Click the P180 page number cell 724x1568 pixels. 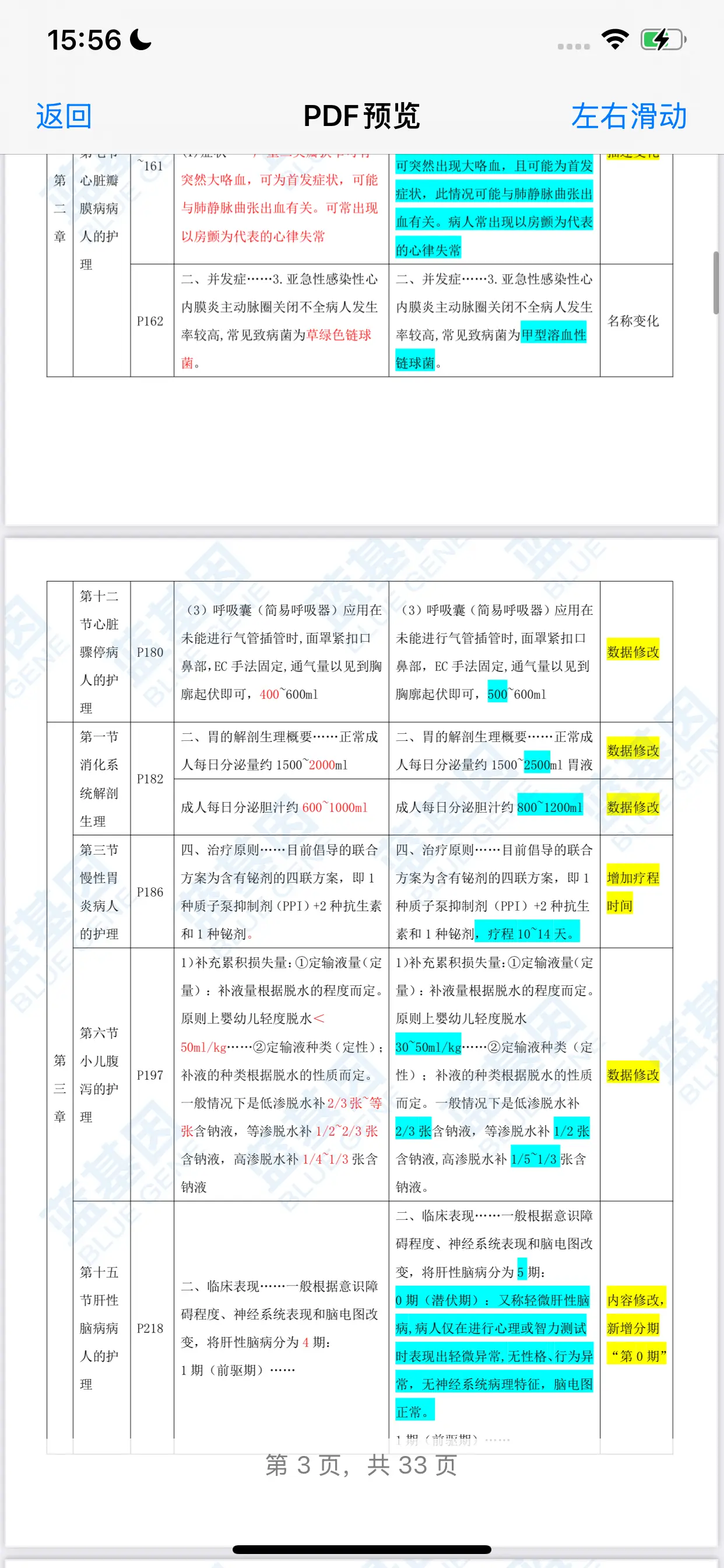point(150,652)
